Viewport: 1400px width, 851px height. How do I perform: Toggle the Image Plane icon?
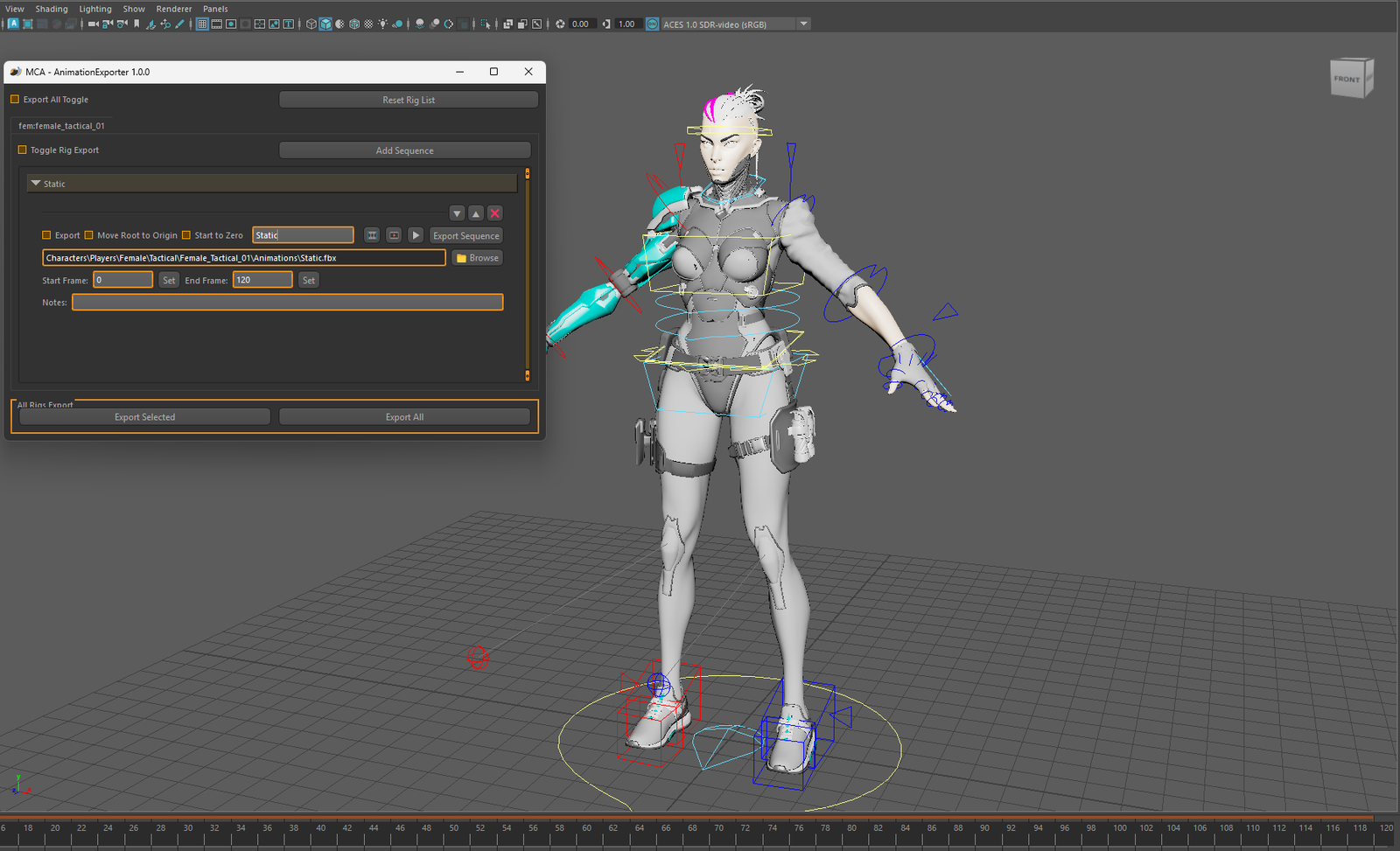click(150, 24)
